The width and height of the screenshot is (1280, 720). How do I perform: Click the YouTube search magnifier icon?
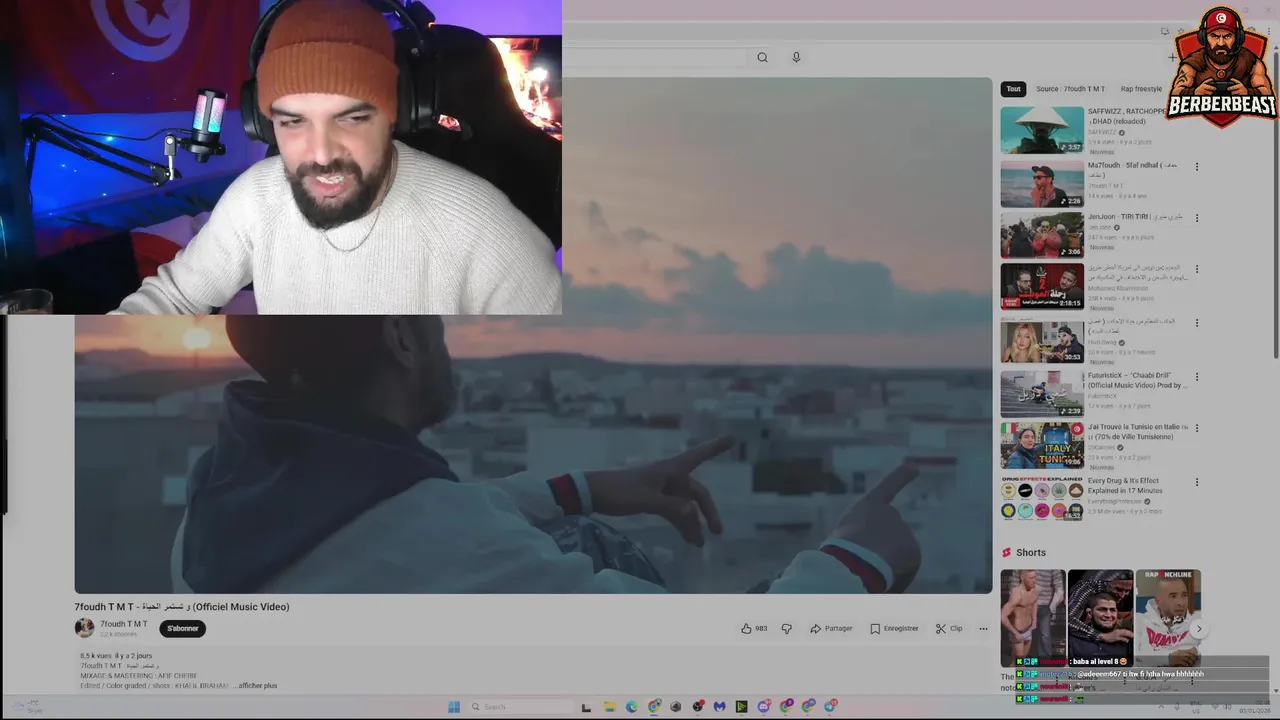(762, 57)
